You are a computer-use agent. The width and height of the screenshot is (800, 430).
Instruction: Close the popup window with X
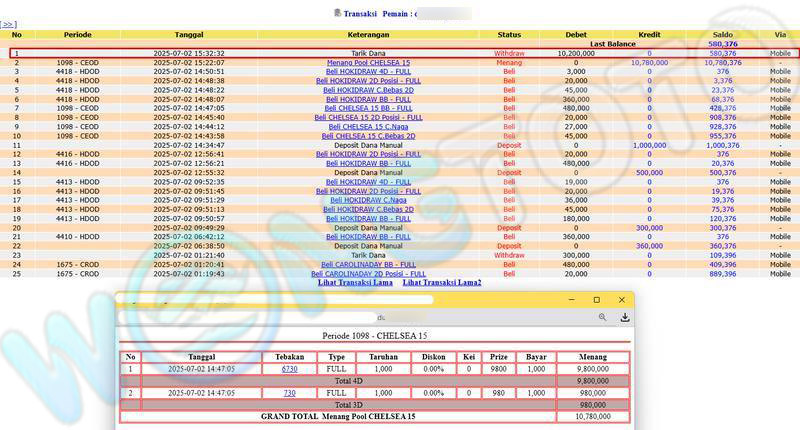click(622, 300)
